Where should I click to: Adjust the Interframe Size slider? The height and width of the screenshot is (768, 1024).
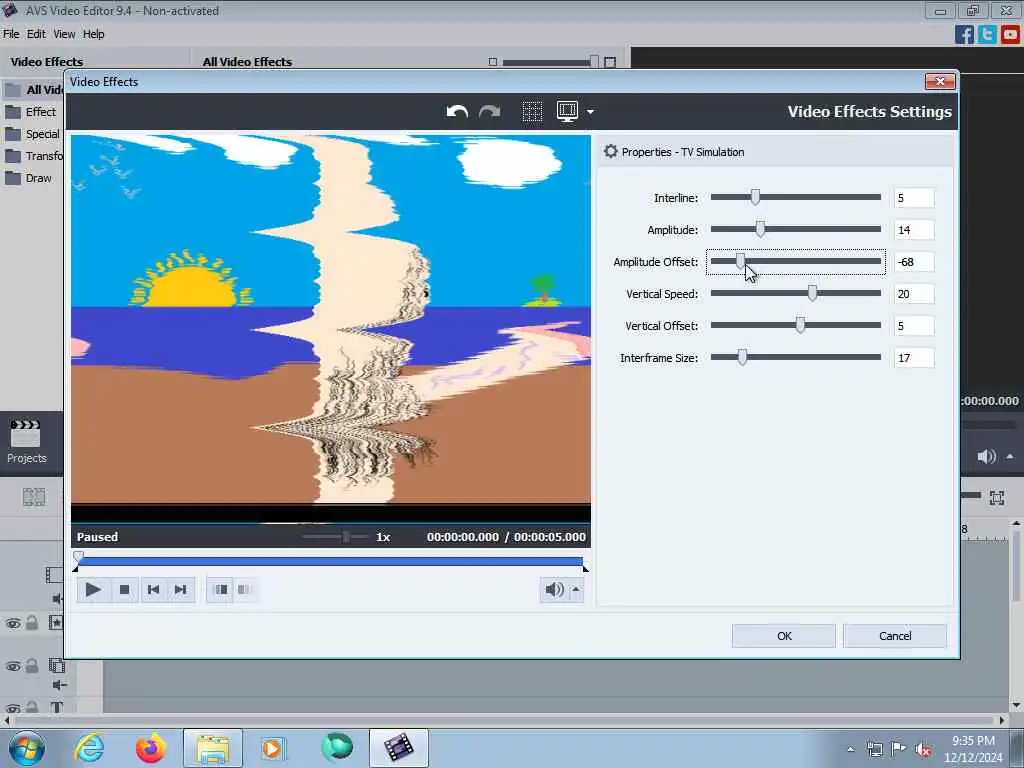(x=742, y=357)
